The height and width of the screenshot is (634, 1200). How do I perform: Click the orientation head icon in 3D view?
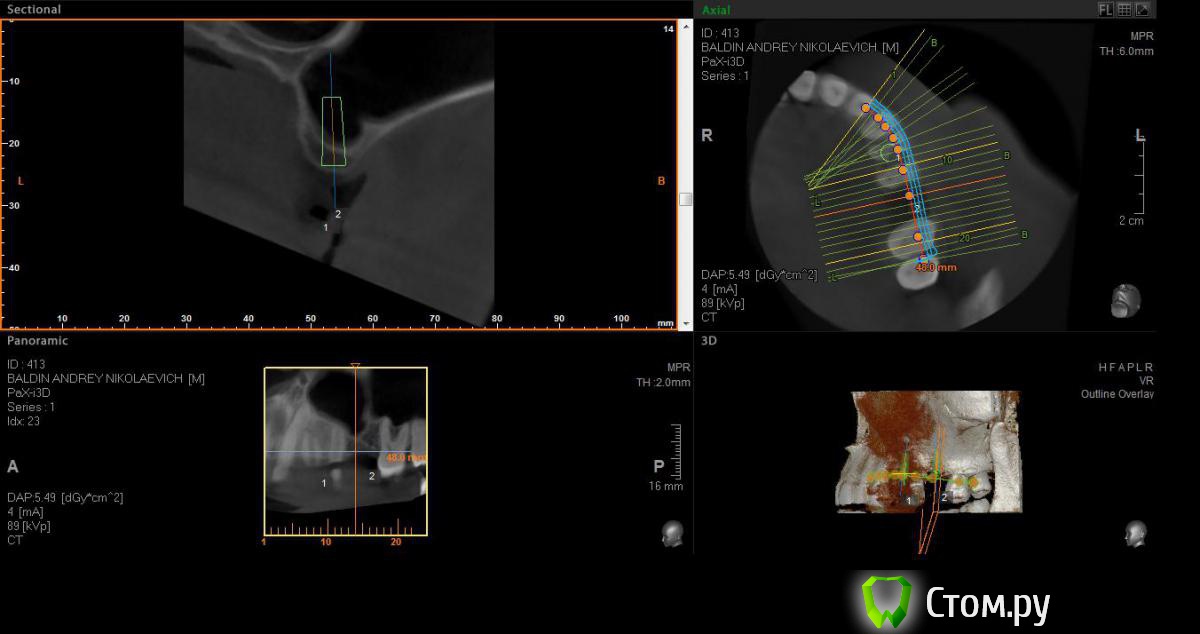tap(1135, 532)
